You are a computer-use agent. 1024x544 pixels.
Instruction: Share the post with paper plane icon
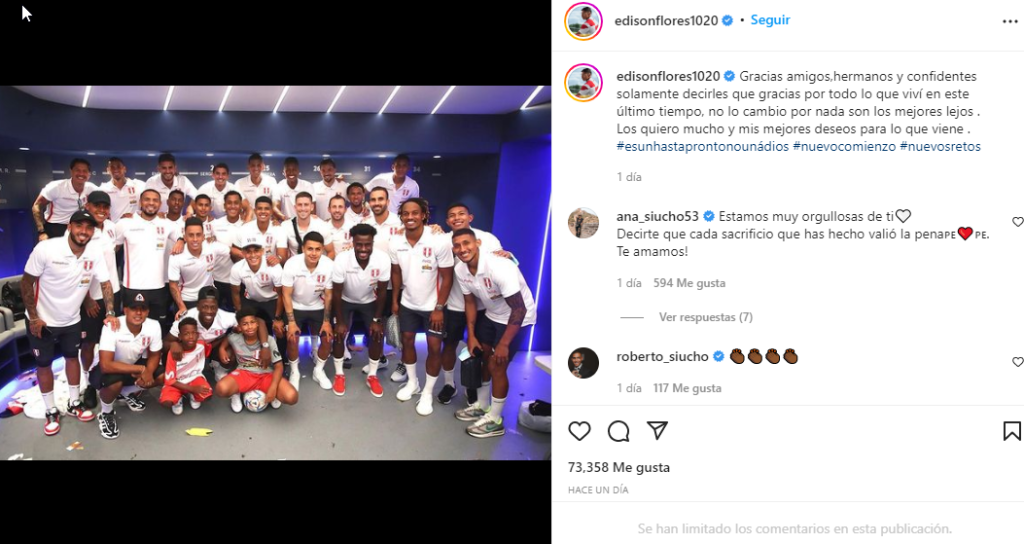point(657,430)
